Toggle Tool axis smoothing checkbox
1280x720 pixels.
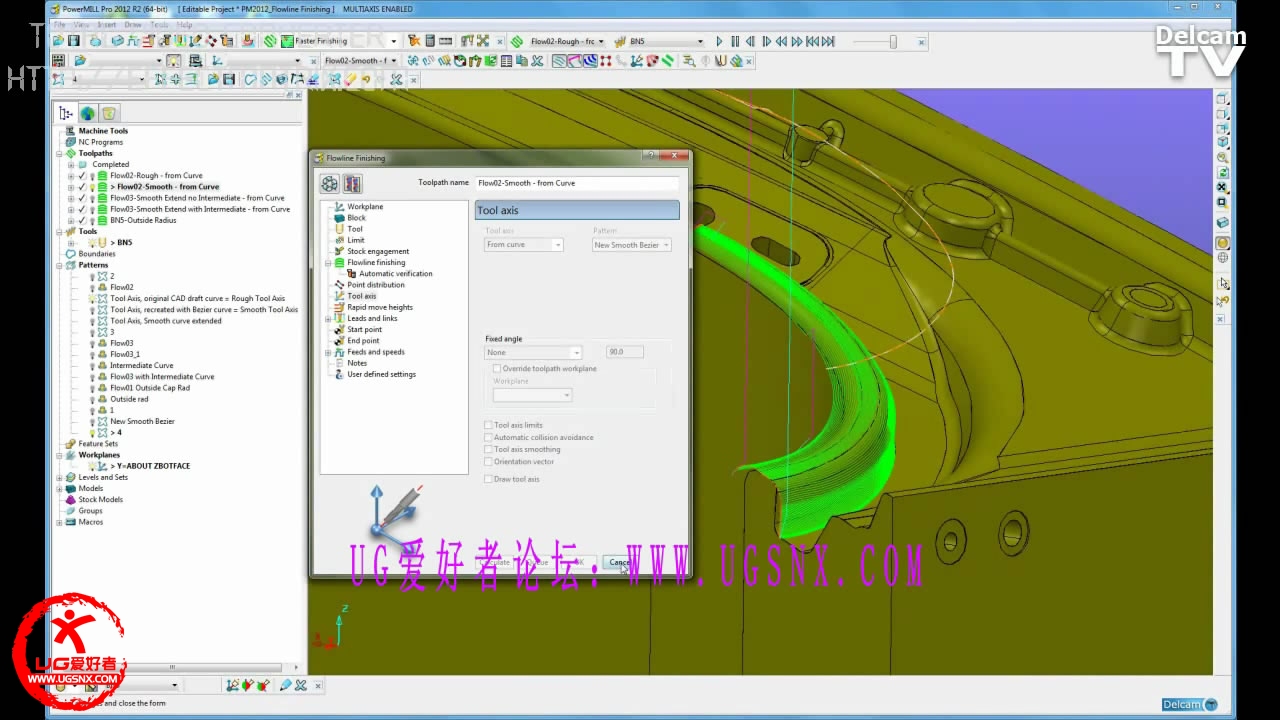(x=489, y=450)
